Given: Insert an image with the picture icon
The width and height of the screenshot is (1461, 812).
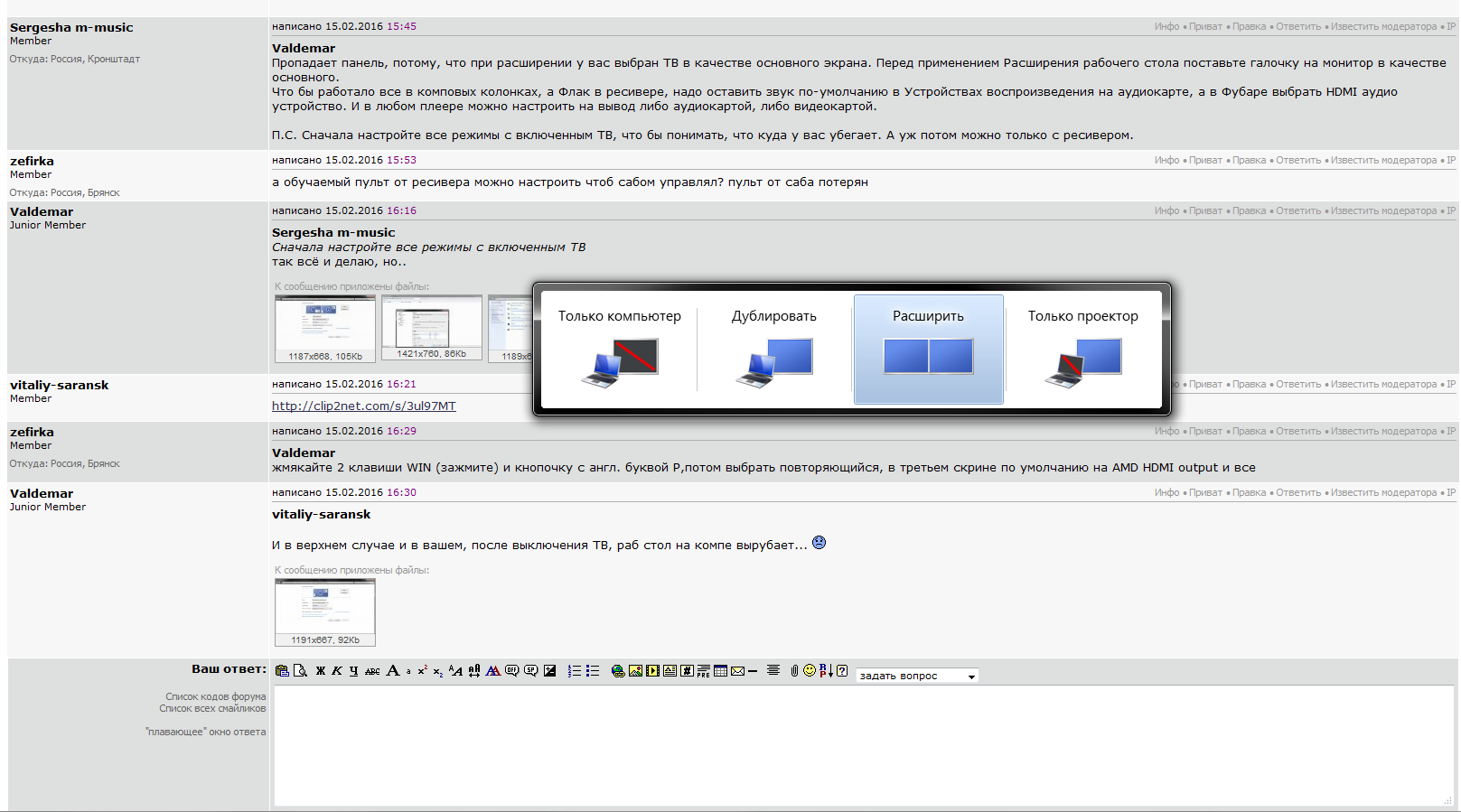Looking at the screenshot, I should point(635,670).
